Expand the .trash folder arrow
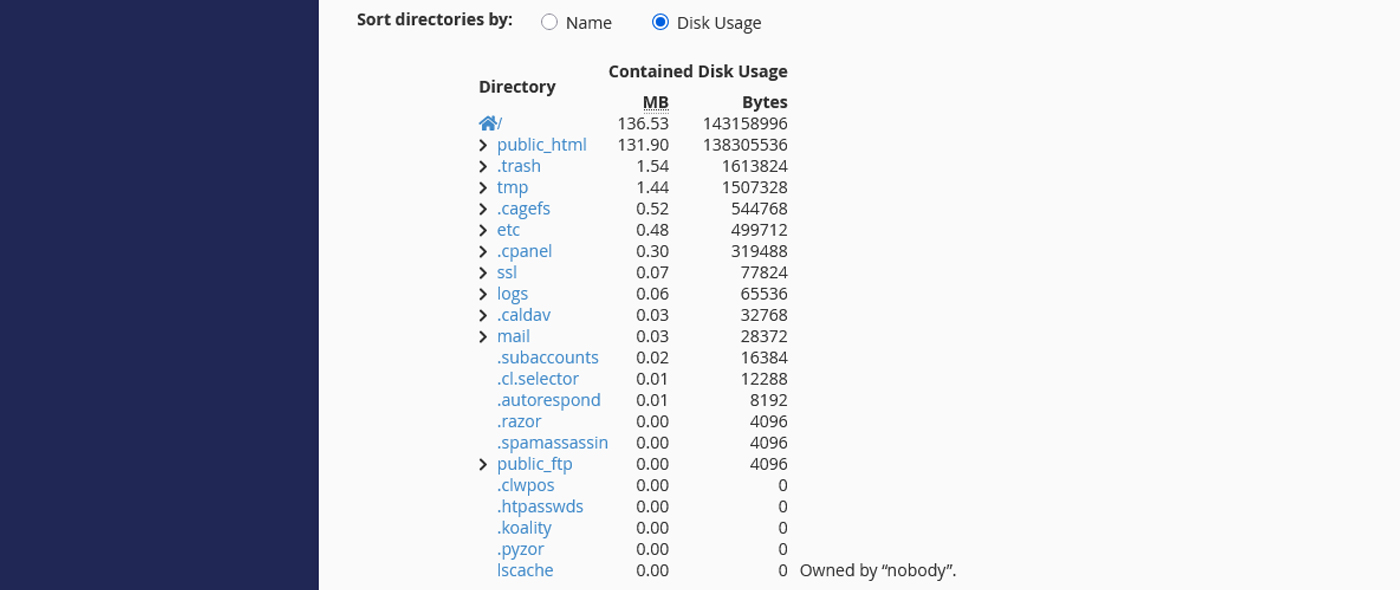Image resolution: width=1400 pixels, height=590 pixels. (x=483, y=167)
